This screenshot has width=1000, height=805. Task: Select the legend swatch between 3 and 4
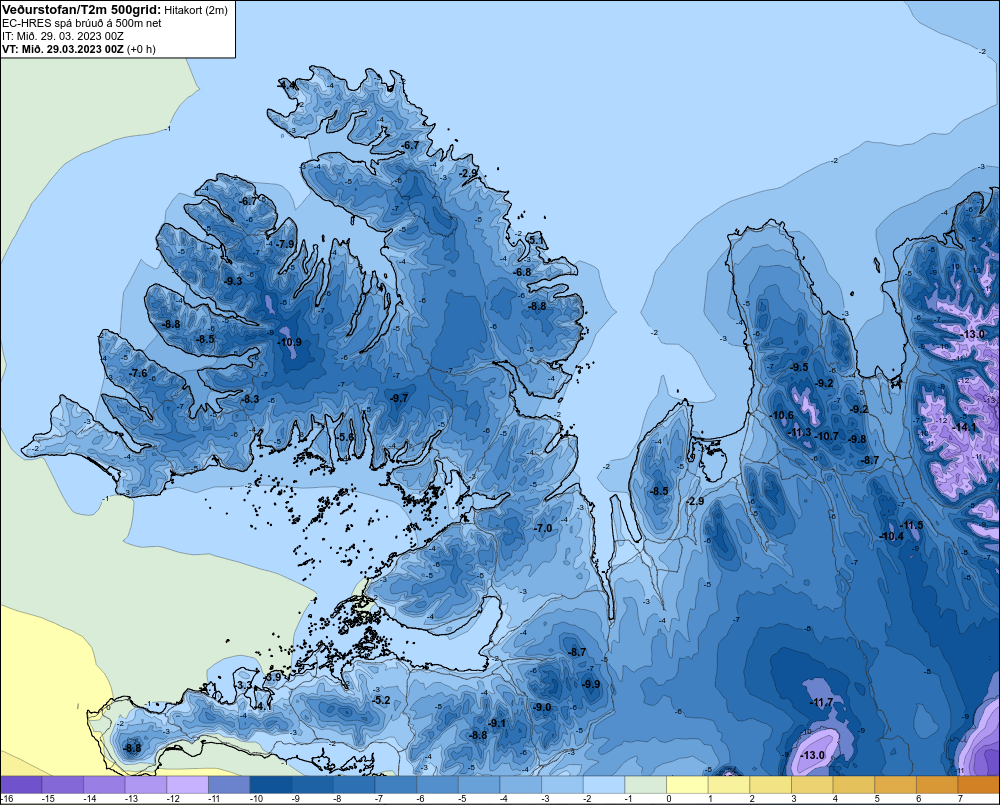pyautogui.click(x=812, y=785)
